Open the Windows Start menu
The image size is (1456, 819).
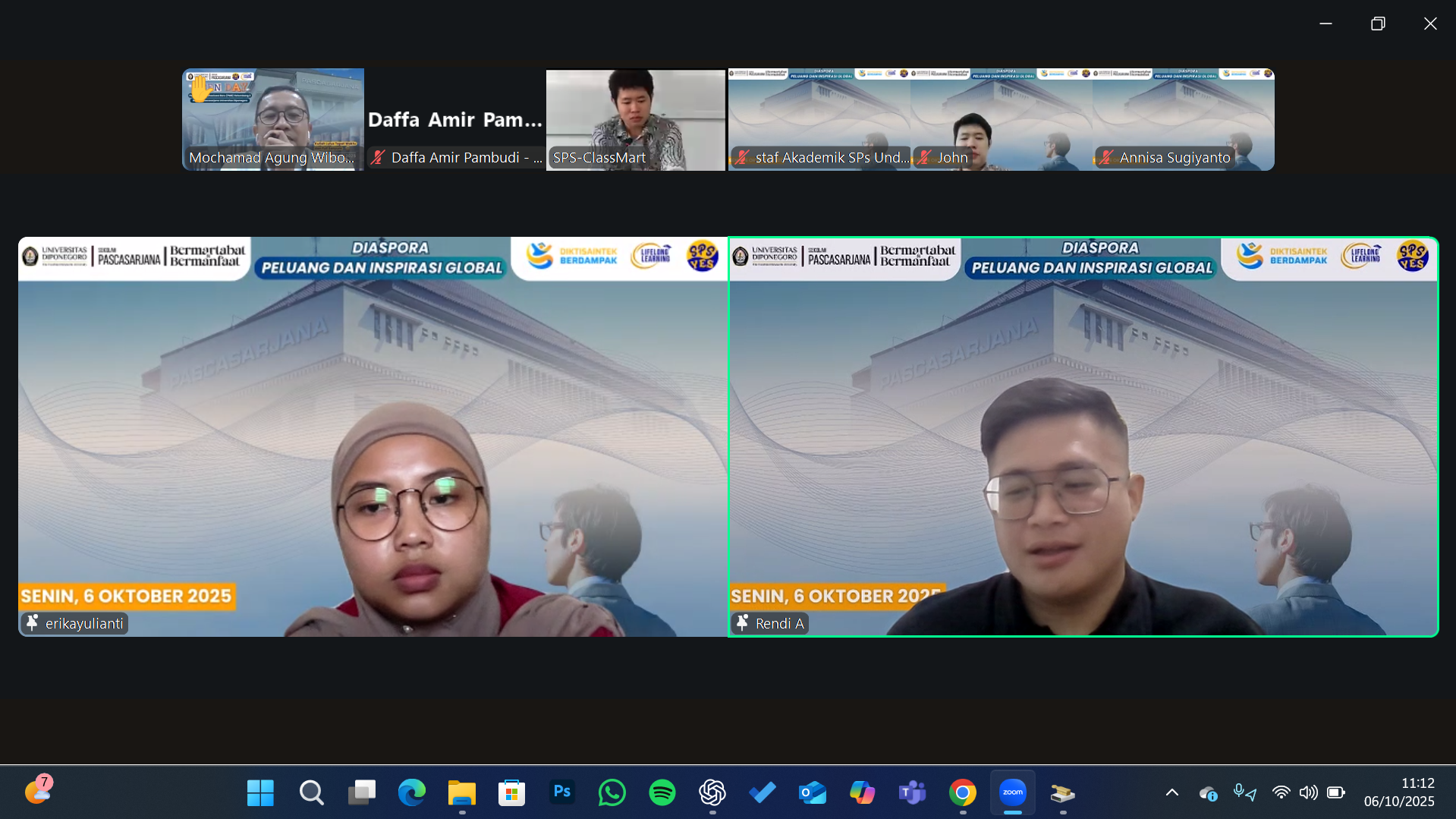point(260,792)
